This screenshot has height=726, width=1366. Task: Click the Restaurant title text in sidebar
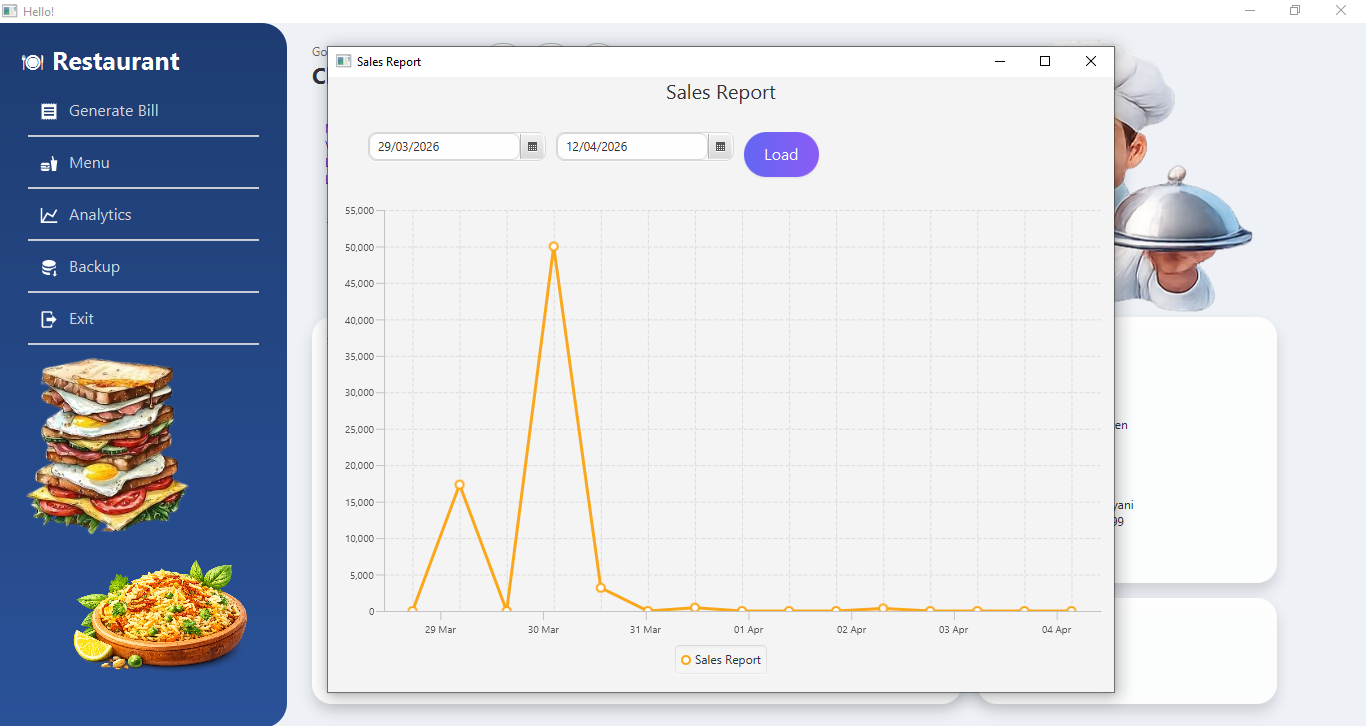tap(116, 62)
